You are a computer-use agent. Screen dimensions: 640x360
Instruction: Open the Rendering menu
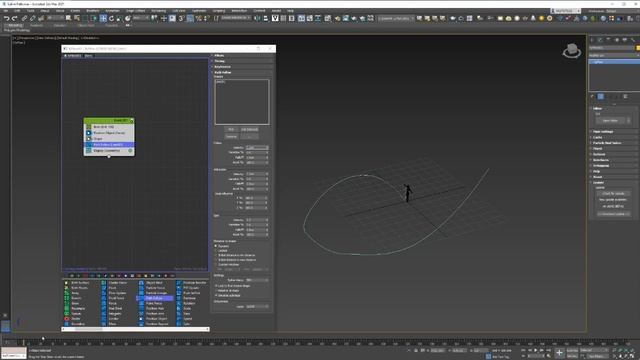click(x=159, y=11)
